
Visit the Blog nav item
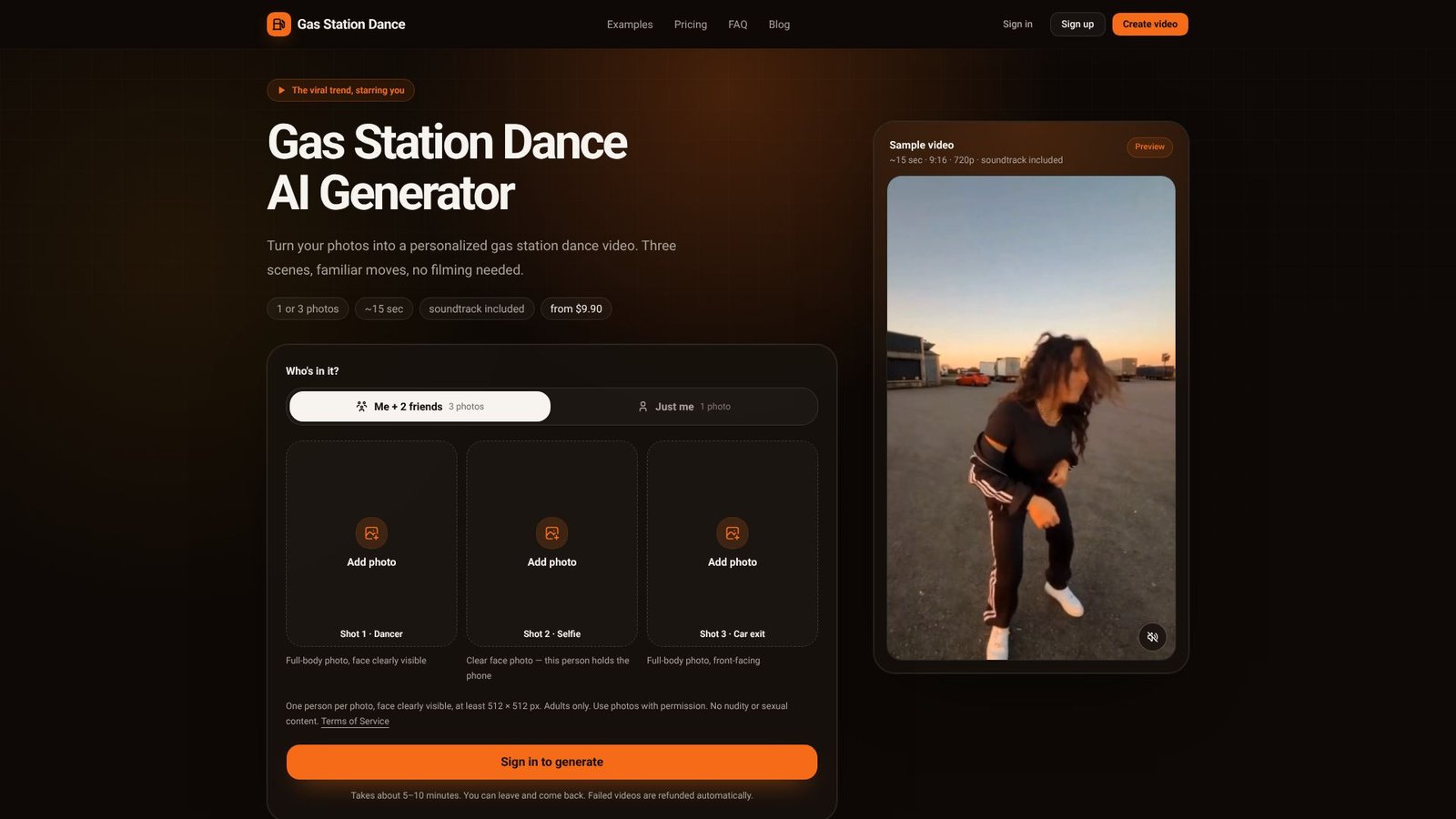point(779,25)
